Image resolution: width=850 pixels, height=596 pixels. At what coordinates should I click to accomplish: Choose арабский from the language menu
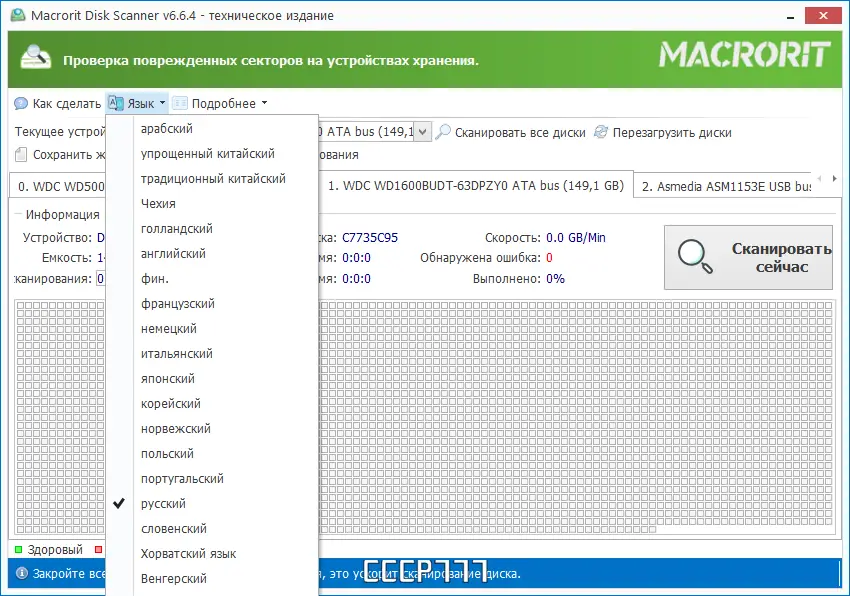point(212,129)
